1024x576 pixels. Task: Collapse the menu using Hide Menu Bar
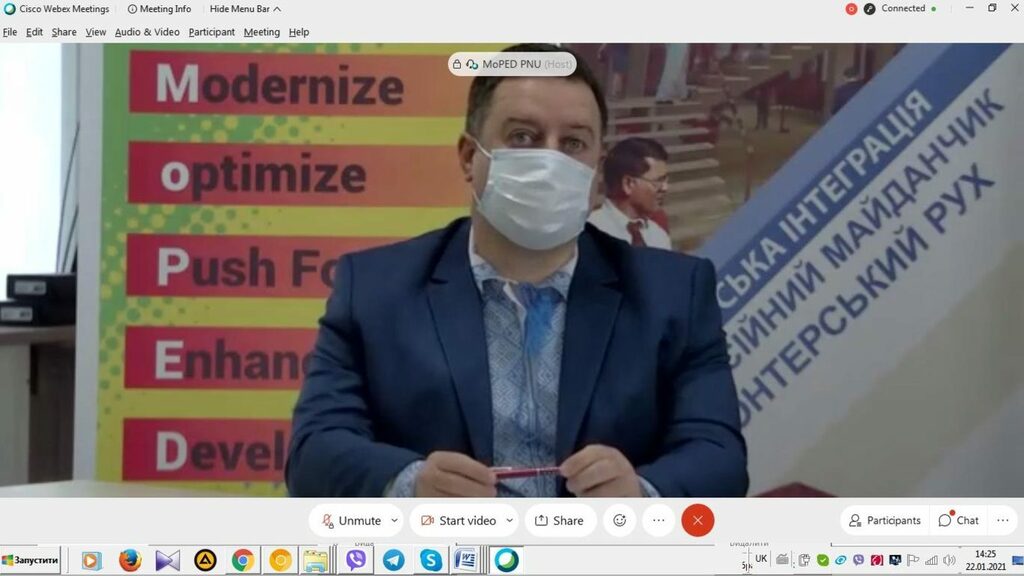click(245, 9)
